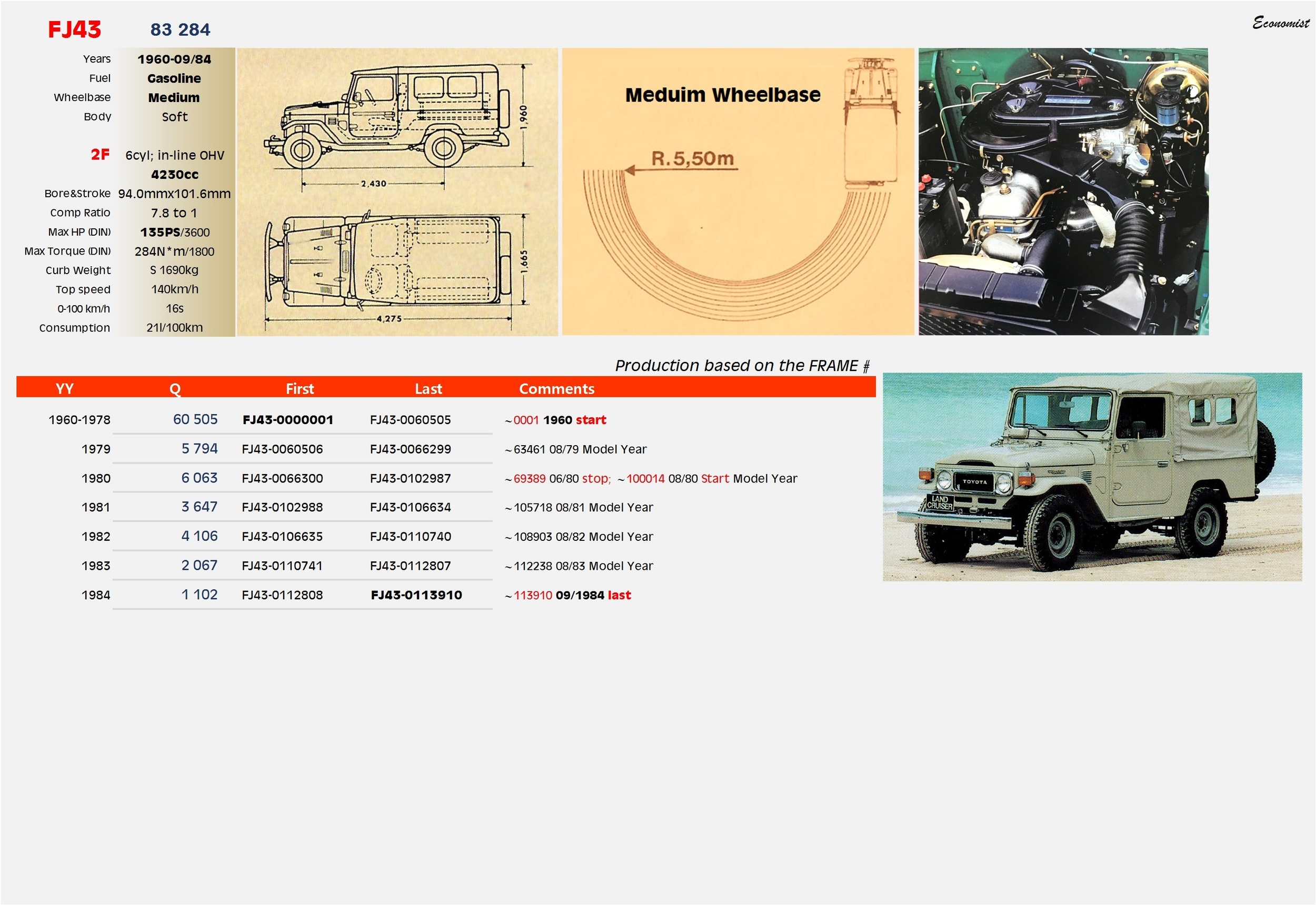Click the 6cyl; in-line OHV text
This screenshot has height=905, width=1316.
pos(175,155)
